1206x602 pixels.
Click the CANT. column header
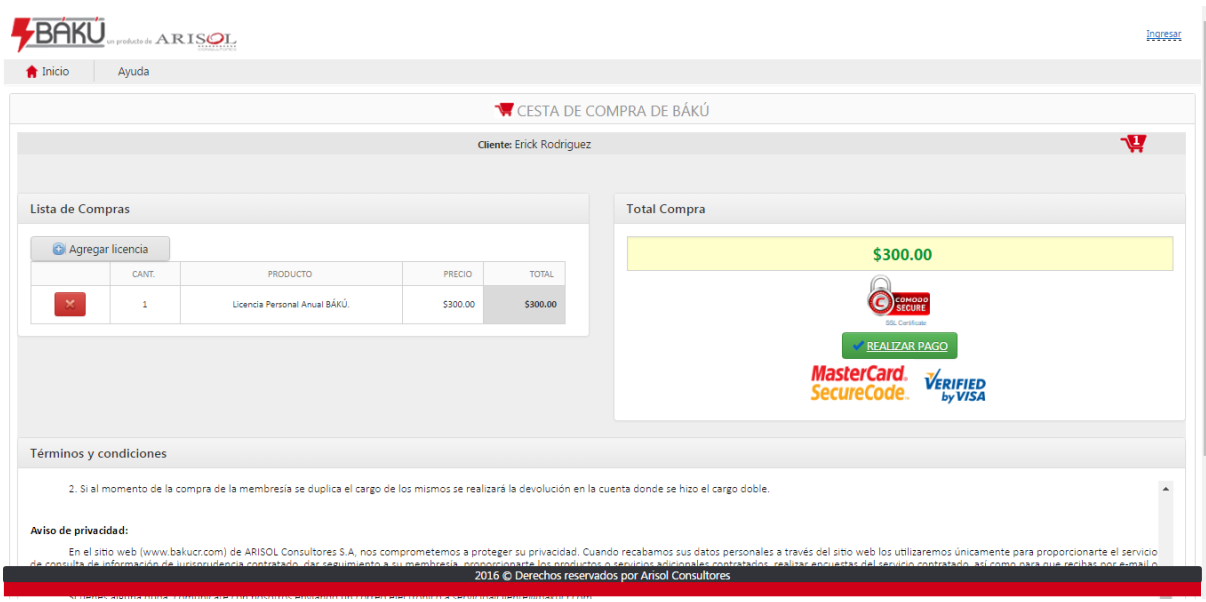(x=145, y=274)
